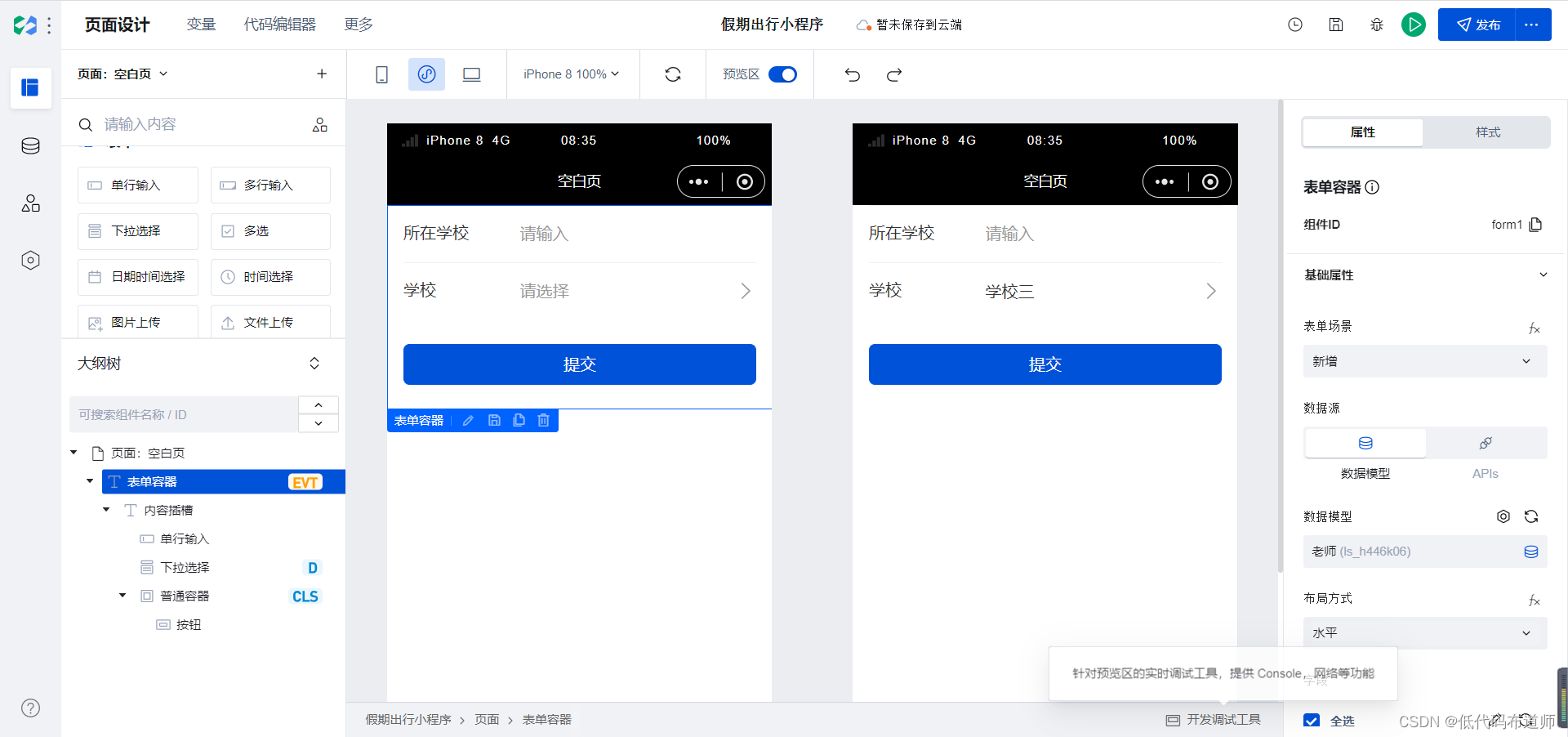Open the page design sidebar icon
The width and height of the screenshot is (1568, 737).
tap(30, 87)
